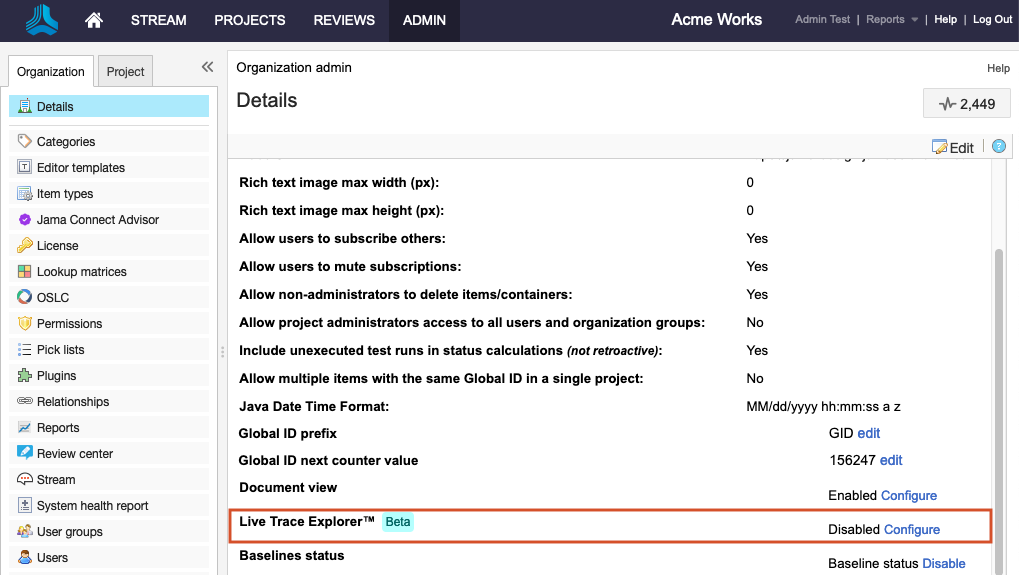This screenshot has width=1019, height=575.
Task: Open the activity pulse 2,449 button
Action: coord(966,104)
